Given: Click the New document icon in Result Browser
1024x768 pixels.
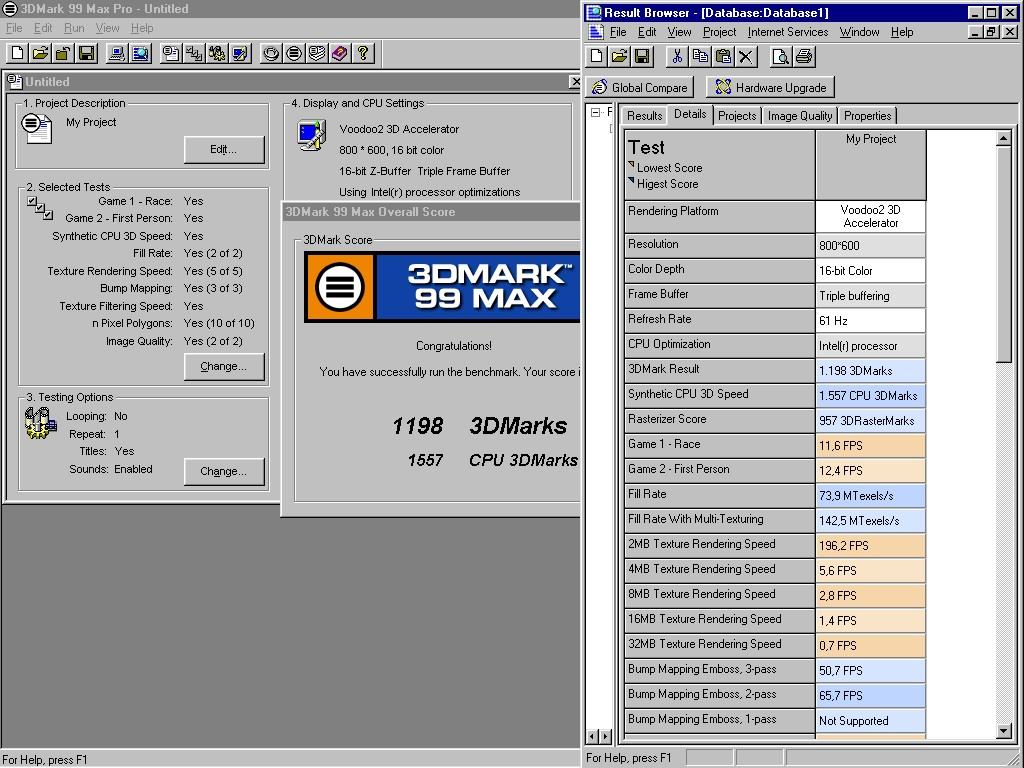Looking at the screenshot, I should coord(596,56).
